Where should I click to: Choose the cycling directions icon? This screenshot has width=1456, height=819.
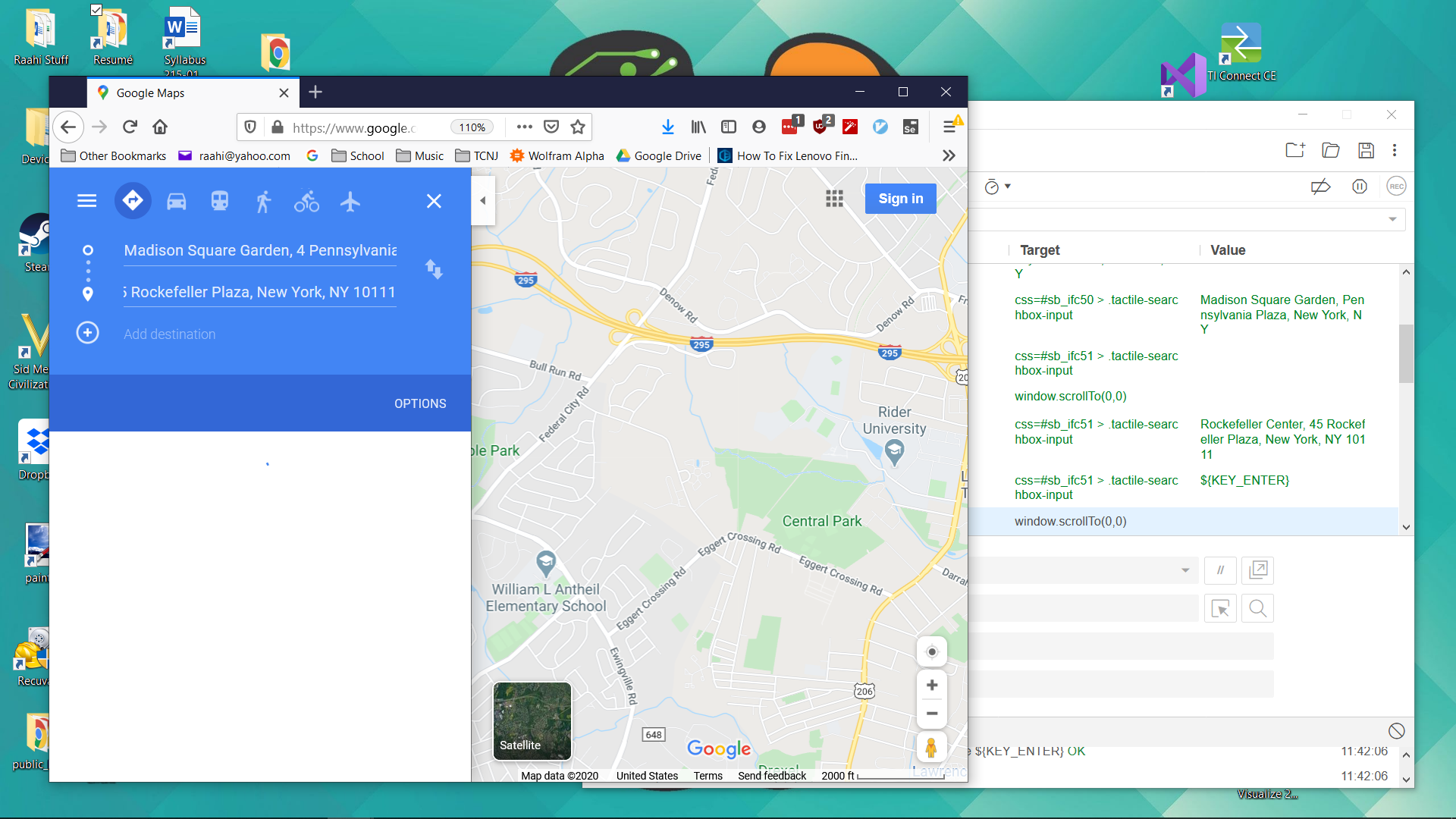tap(306, 202)
